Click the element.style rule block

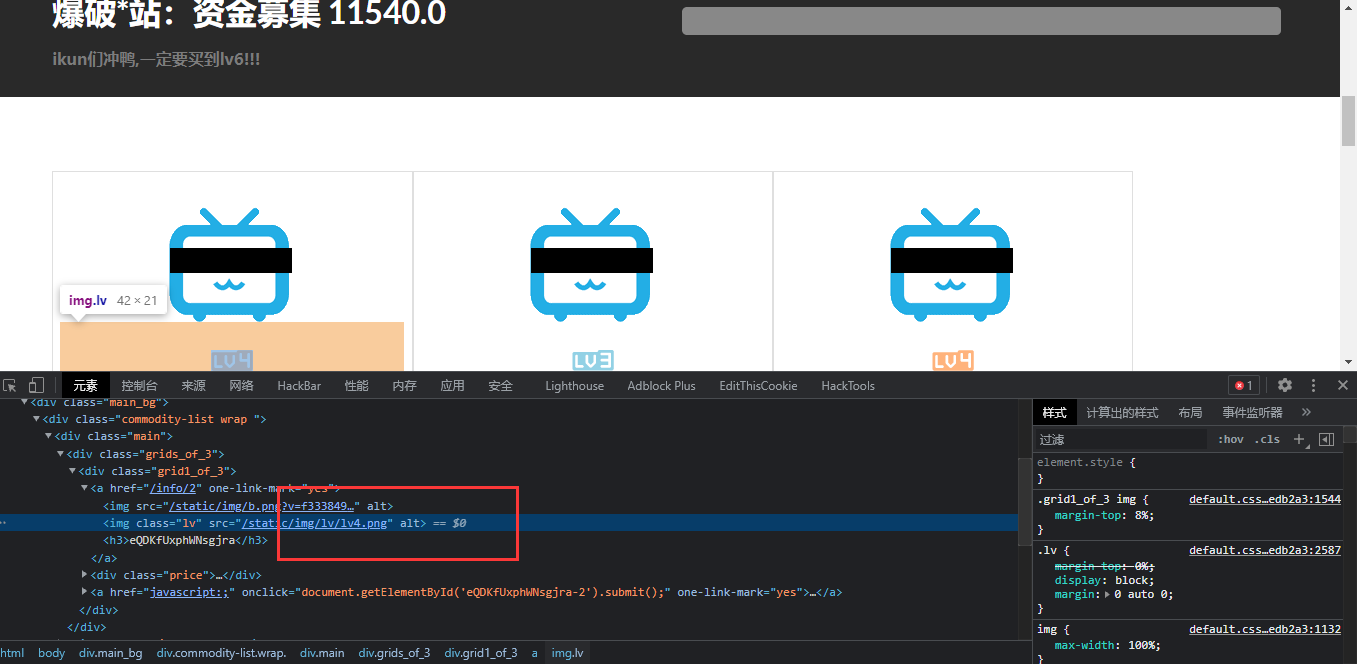coord(1188,471)
